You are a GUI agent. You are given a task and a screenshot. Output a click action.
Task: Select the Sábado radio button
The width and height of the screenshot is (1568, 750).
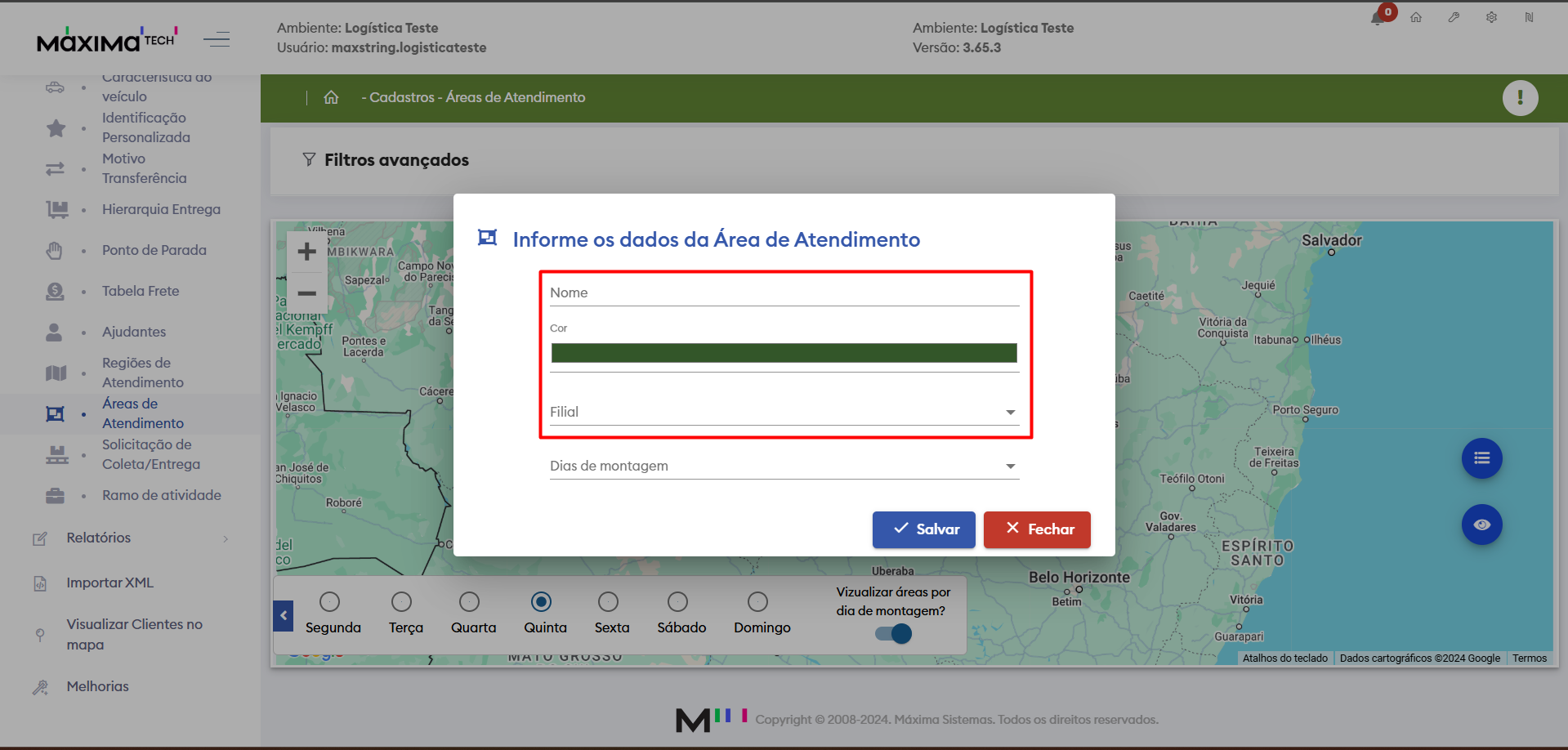tap(677, 602)
